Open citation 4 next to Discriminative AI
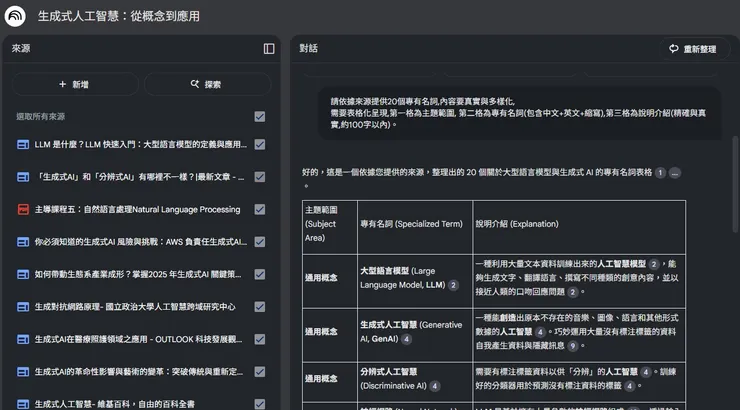 [435, 386]
